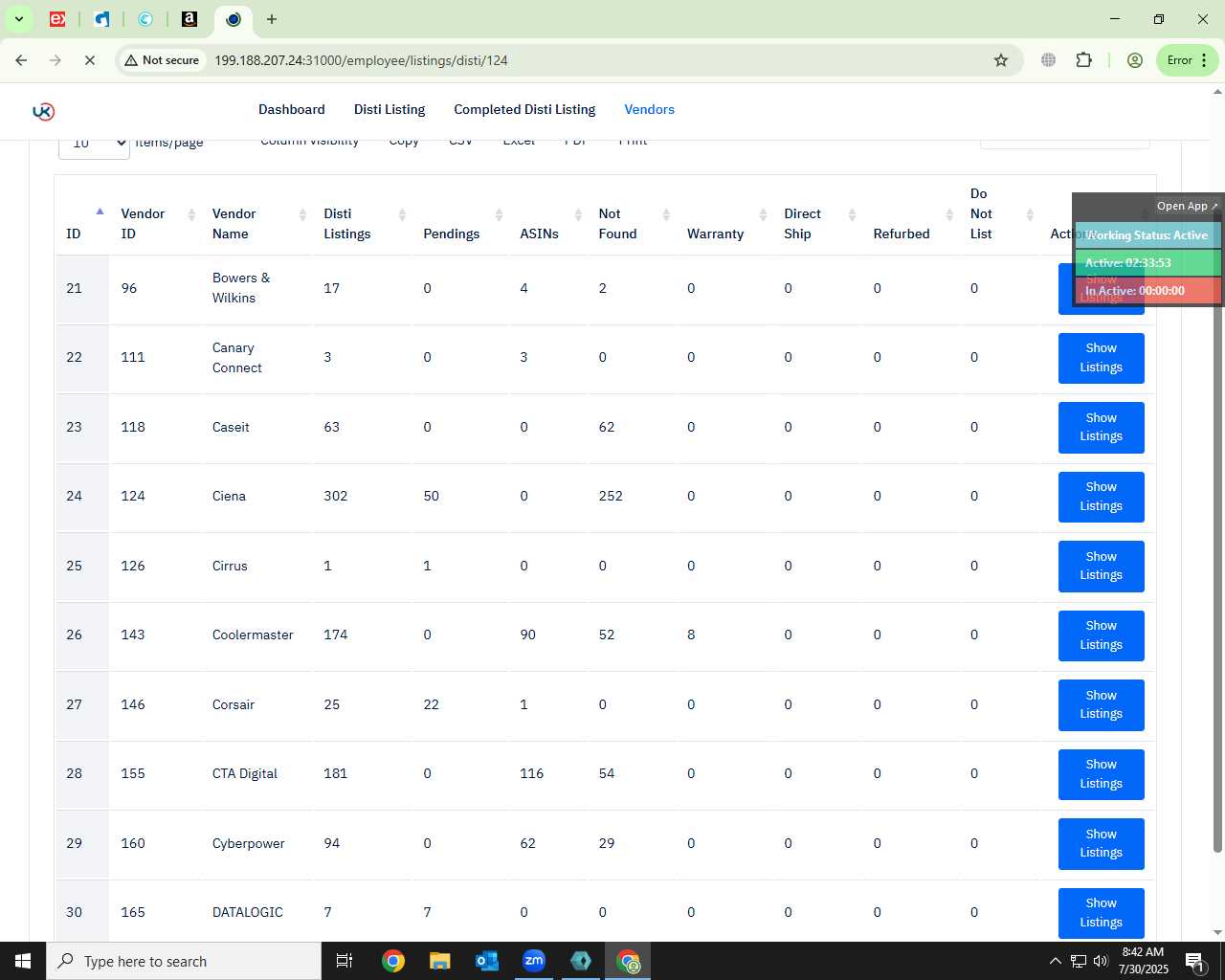Click the Error chip in toolbar
Viewport: 1225px width, 980px height.
tap(1187, 60)
